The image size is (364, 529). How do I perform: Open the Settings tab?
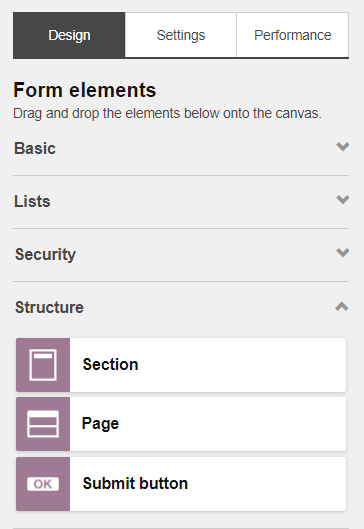[181, 35]
